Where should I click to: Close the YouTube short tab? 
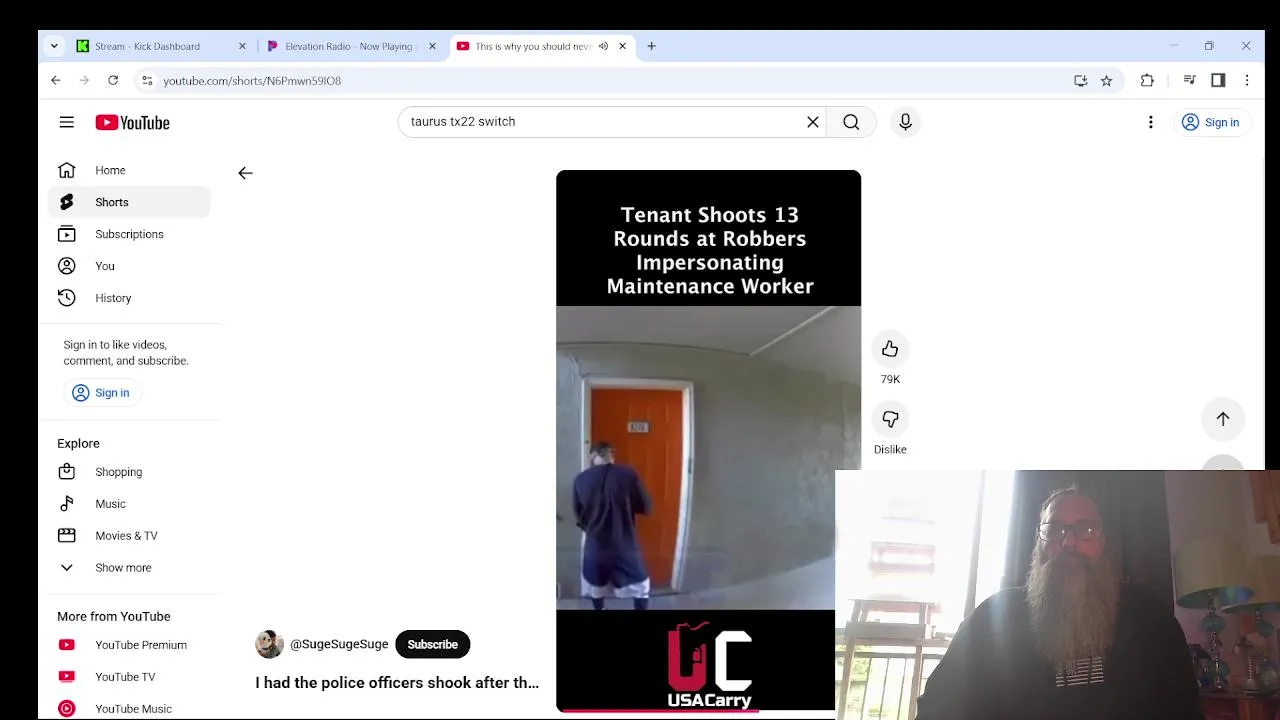point(622,46)
